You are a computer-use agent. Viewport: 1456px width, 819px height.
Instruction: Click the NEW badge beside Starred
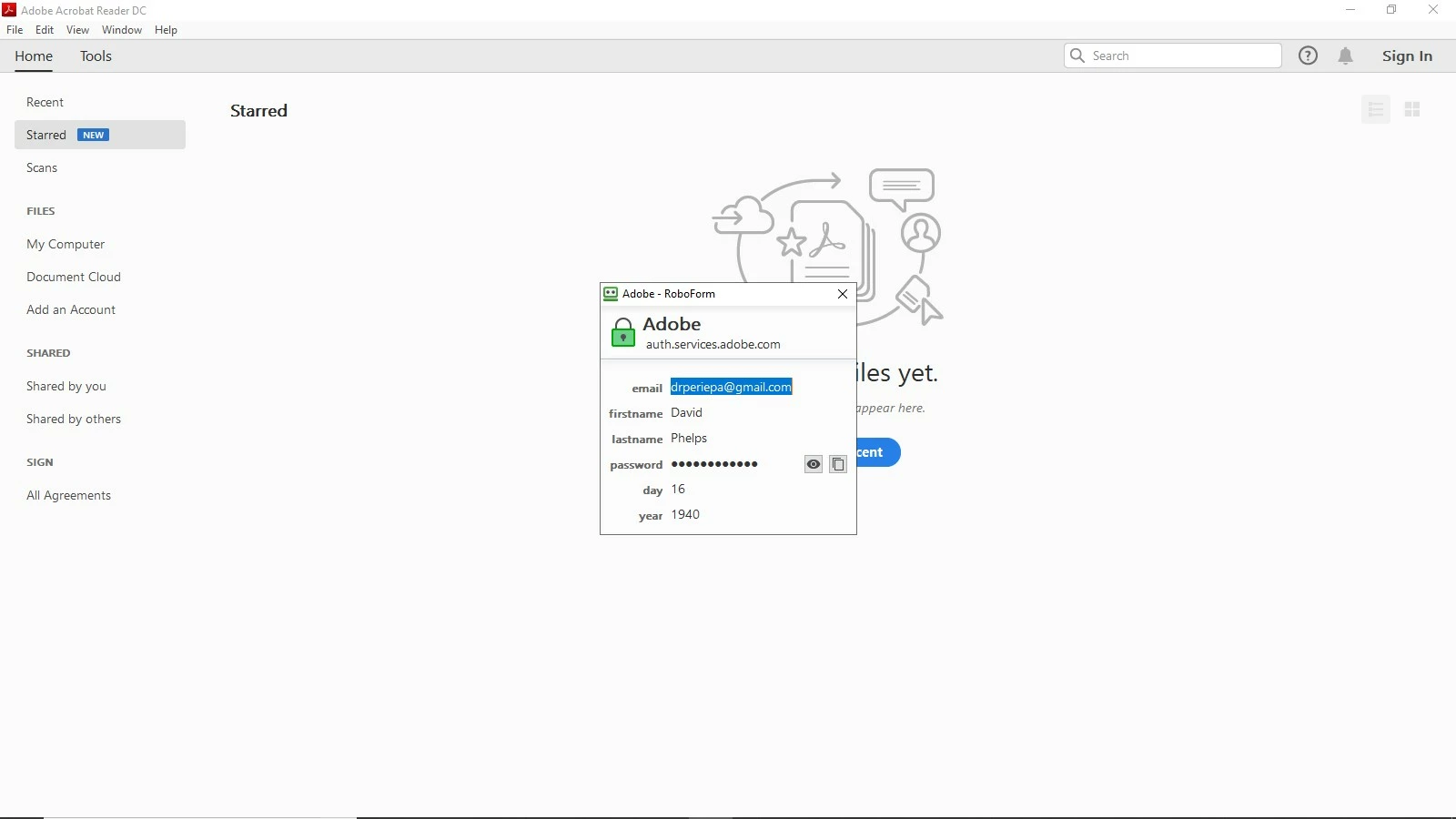[x=93, y=135]
